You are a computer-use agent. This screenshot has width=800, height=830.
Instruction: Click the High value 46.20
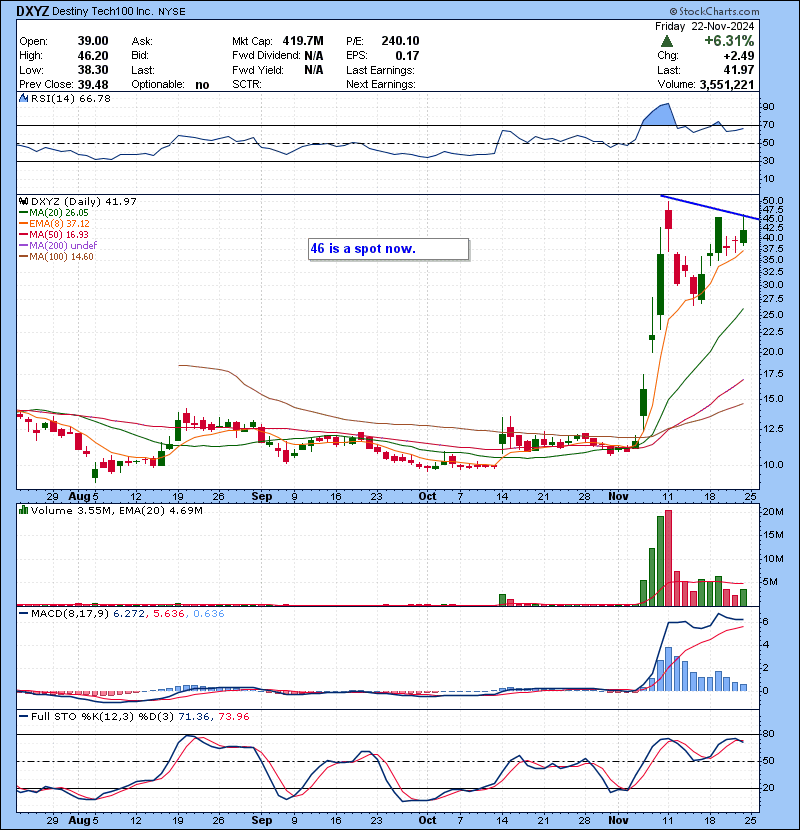[x=93, y=56]
